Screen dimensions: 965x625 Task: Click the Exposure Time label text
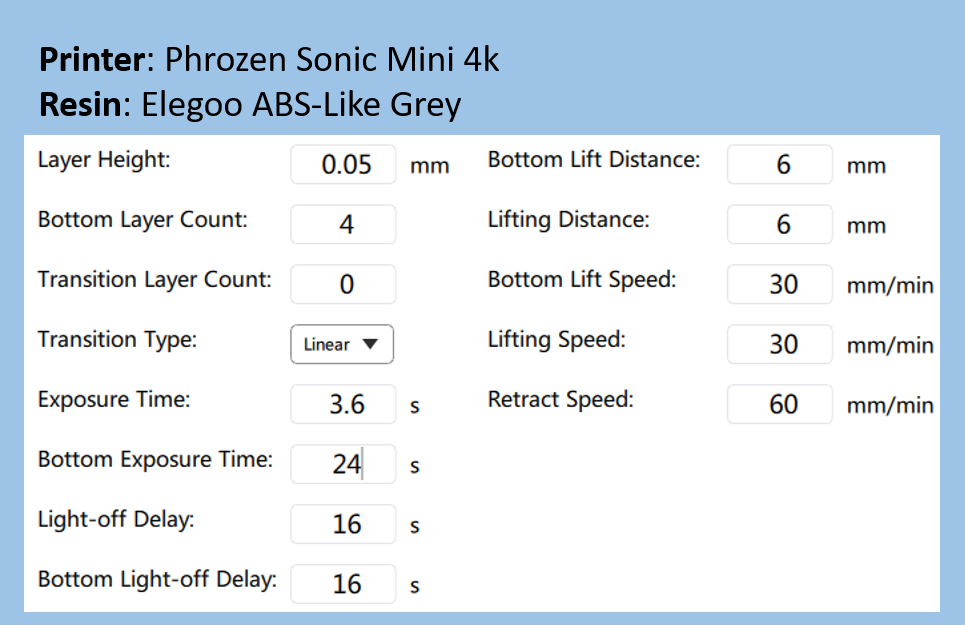coord(114,400)
